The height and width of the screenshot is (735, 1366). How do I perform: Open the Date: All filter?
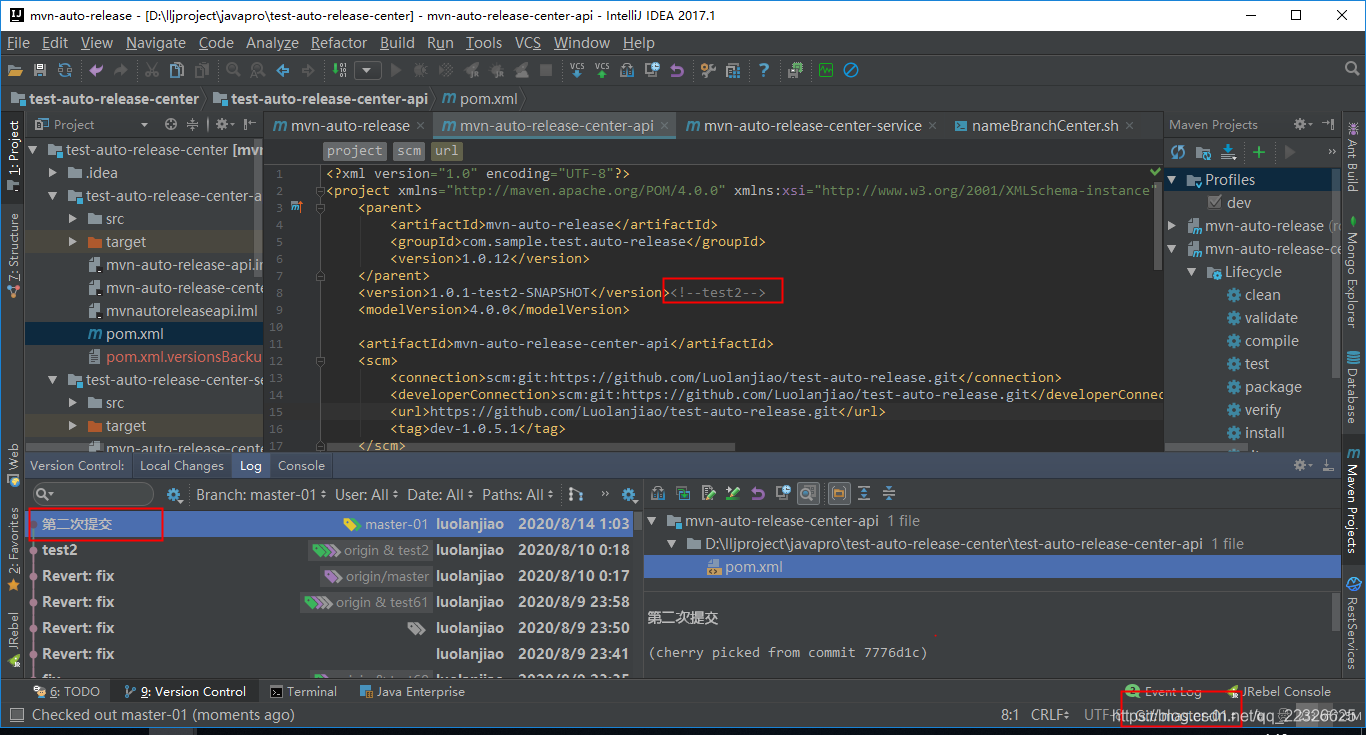pos(440,495)
